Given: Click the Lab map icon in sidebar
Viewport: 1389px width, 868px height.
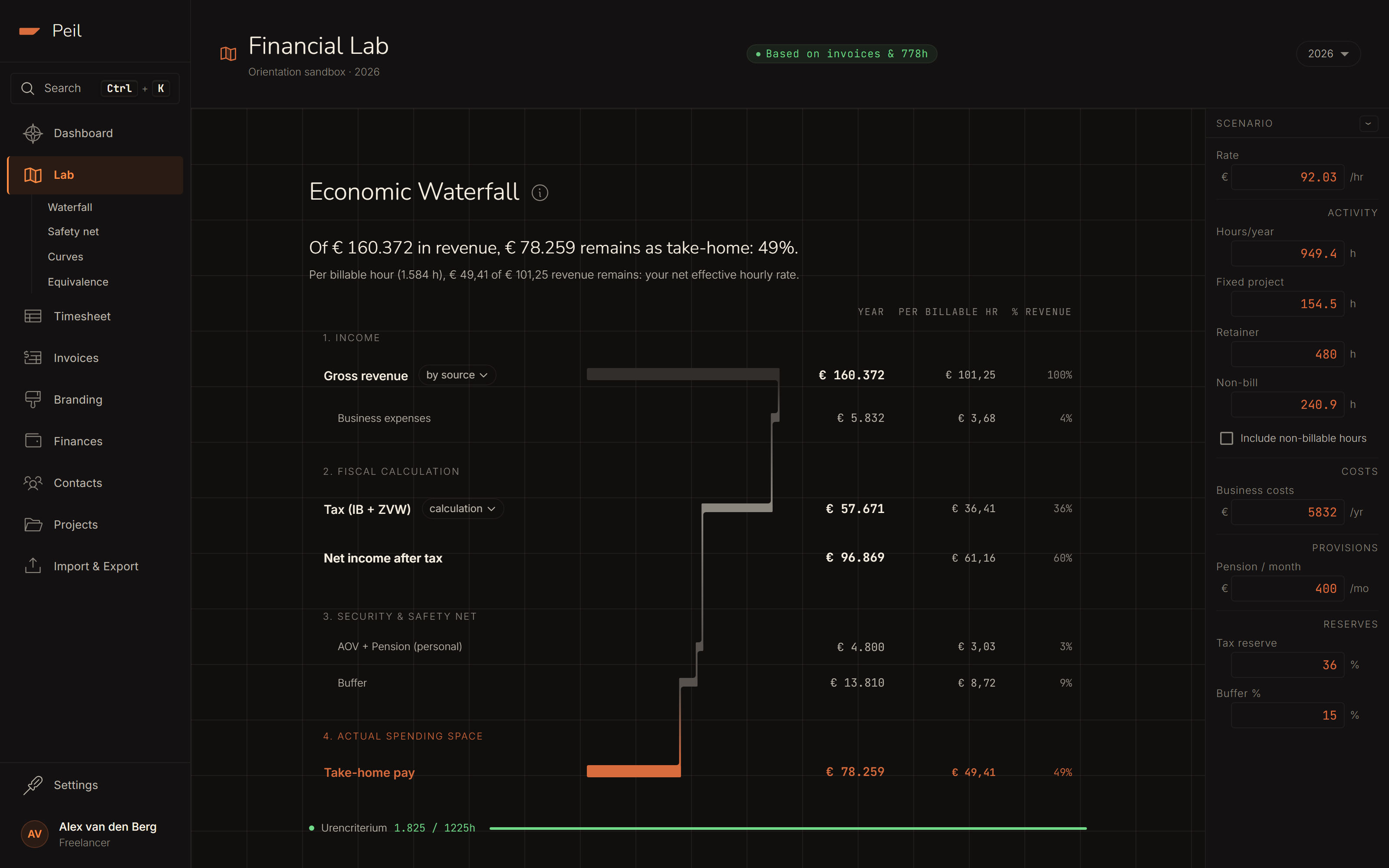Looking at the screenshot, I should [33, 175].
